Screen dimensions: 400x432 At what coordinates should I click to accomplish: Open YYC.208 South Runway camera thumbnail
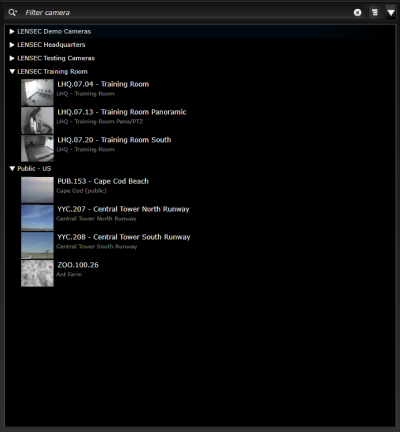(x=37, y=246)
